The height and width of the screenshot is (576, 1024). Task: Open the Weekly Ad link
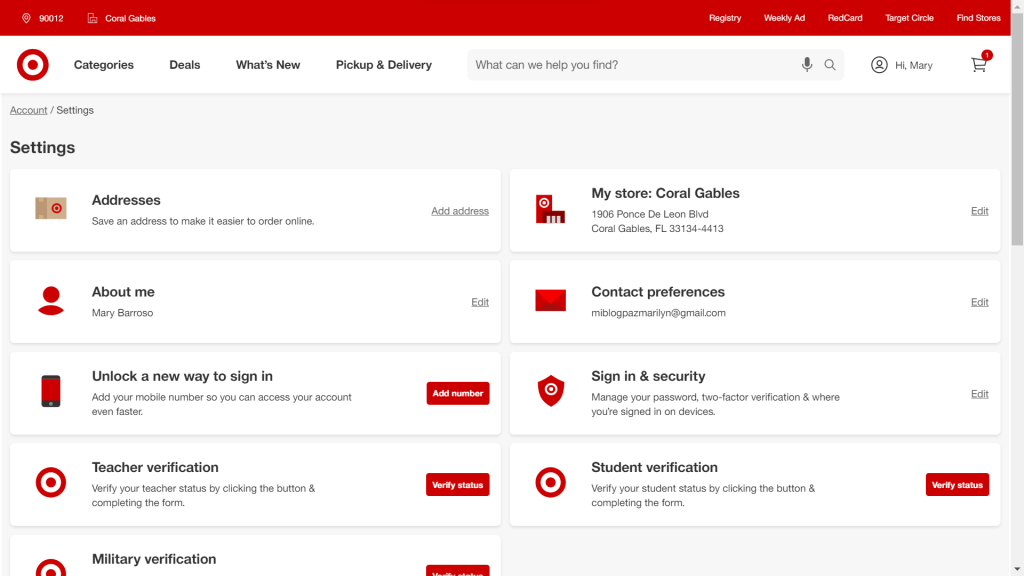click(x=784, y=18)
